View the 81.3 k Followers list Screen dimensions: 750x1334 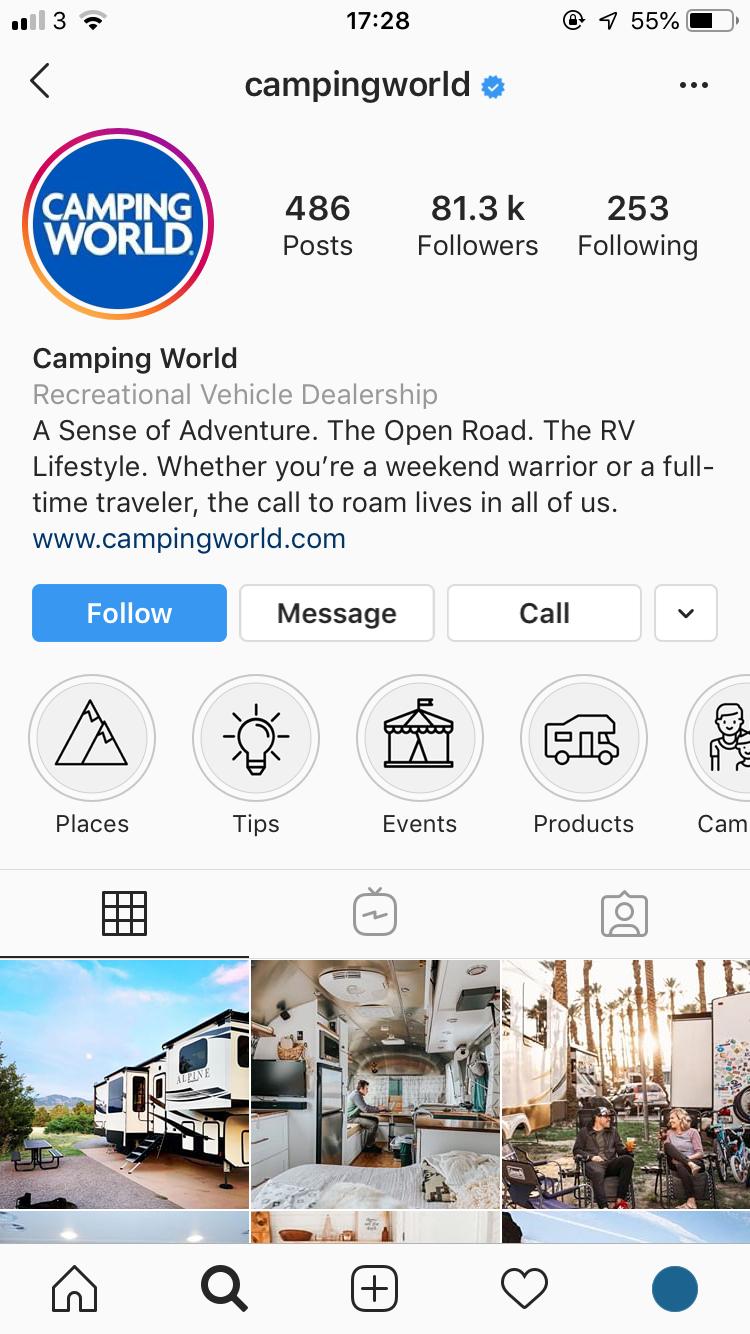point(477,226)
